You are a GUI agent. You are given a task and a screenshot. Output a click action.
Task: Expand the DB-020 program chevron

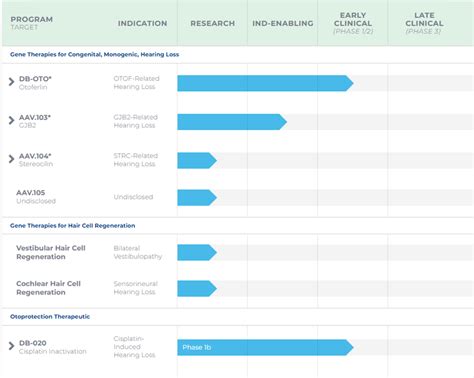pyautogui.click(x=12, y=346)
